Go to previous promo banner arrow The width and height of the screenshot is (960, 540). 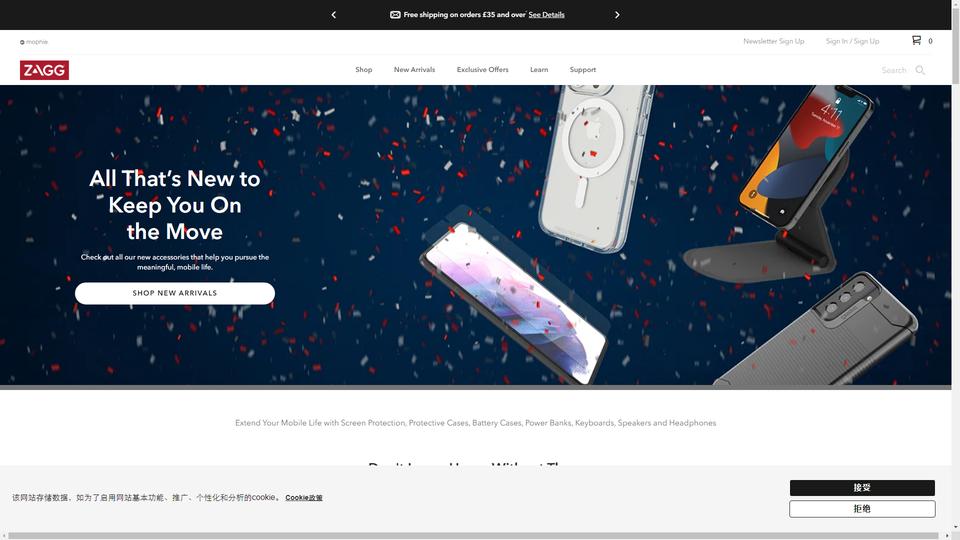(334, 15)
